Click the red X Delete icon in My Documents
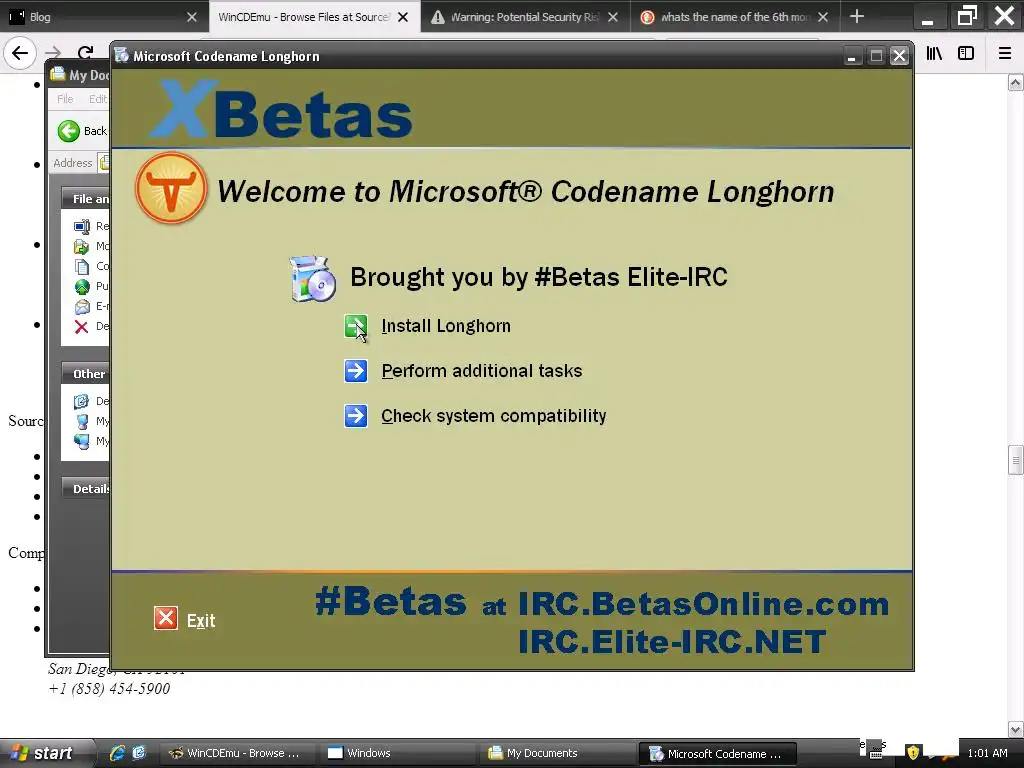The image size is (1024, 768). pos(81,327)
